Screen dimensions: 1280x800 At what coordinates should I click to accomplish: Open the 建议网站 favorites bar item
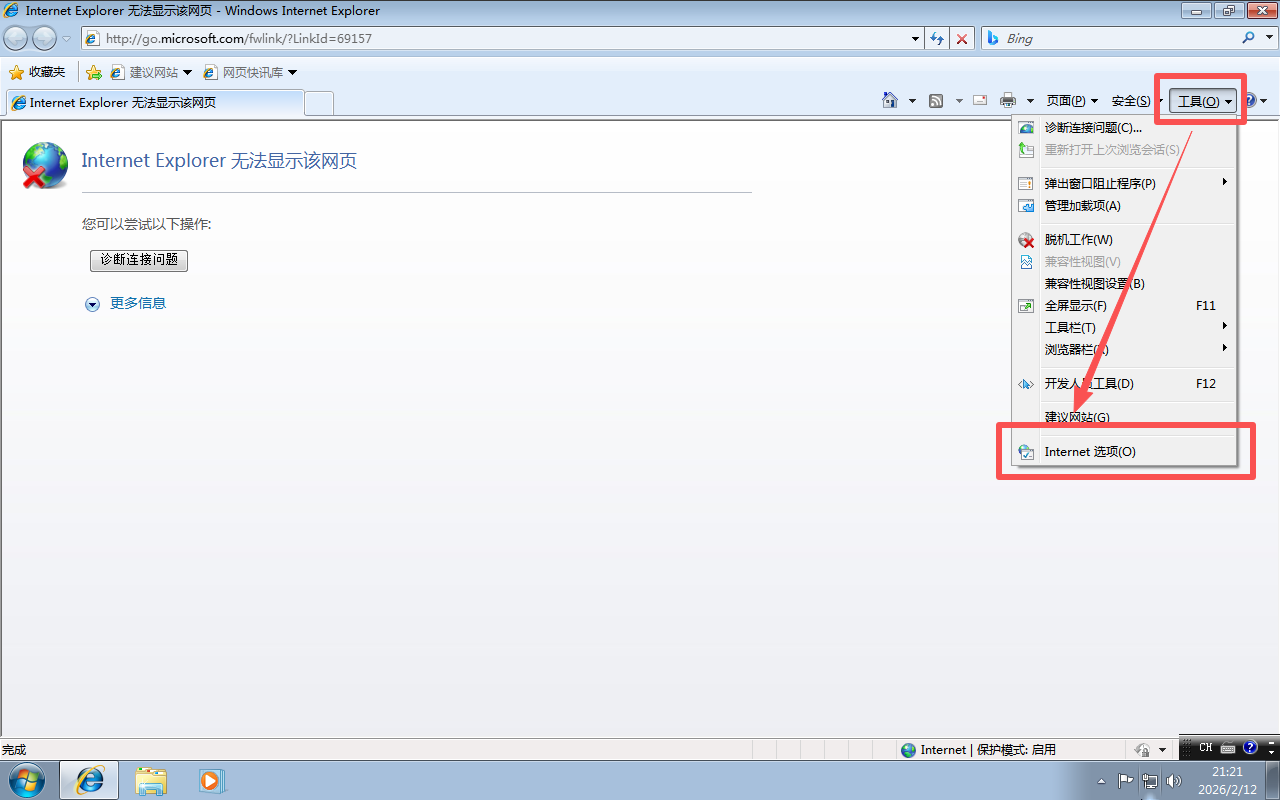click(150, 72)
